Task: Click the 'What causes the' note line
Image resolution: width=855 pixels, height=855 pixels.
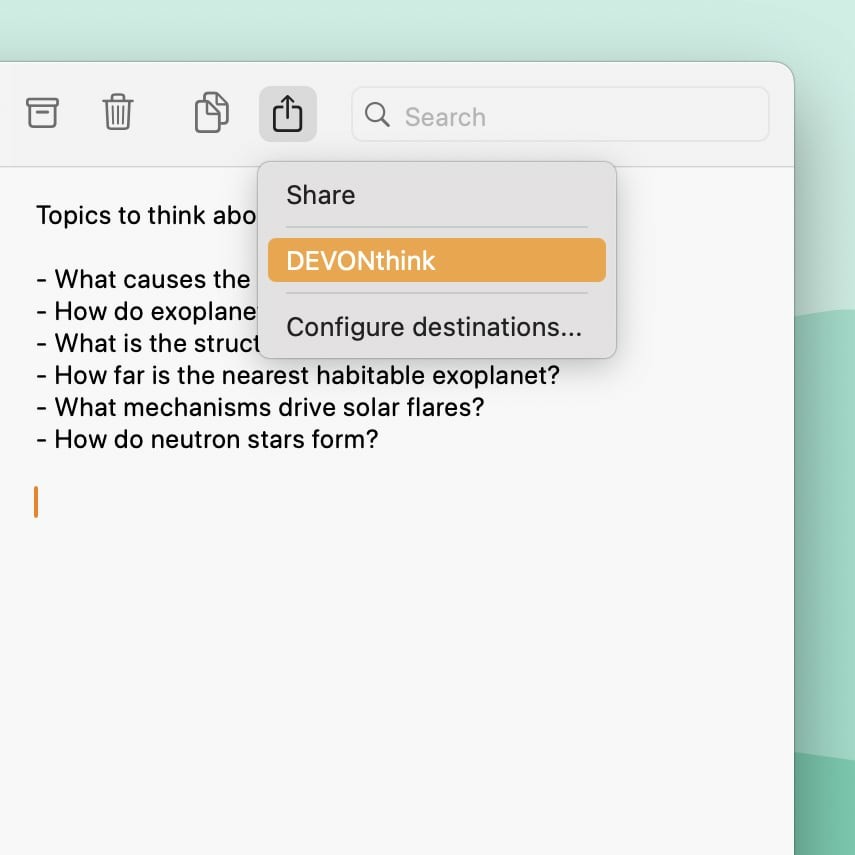Action: click(152, 279)
